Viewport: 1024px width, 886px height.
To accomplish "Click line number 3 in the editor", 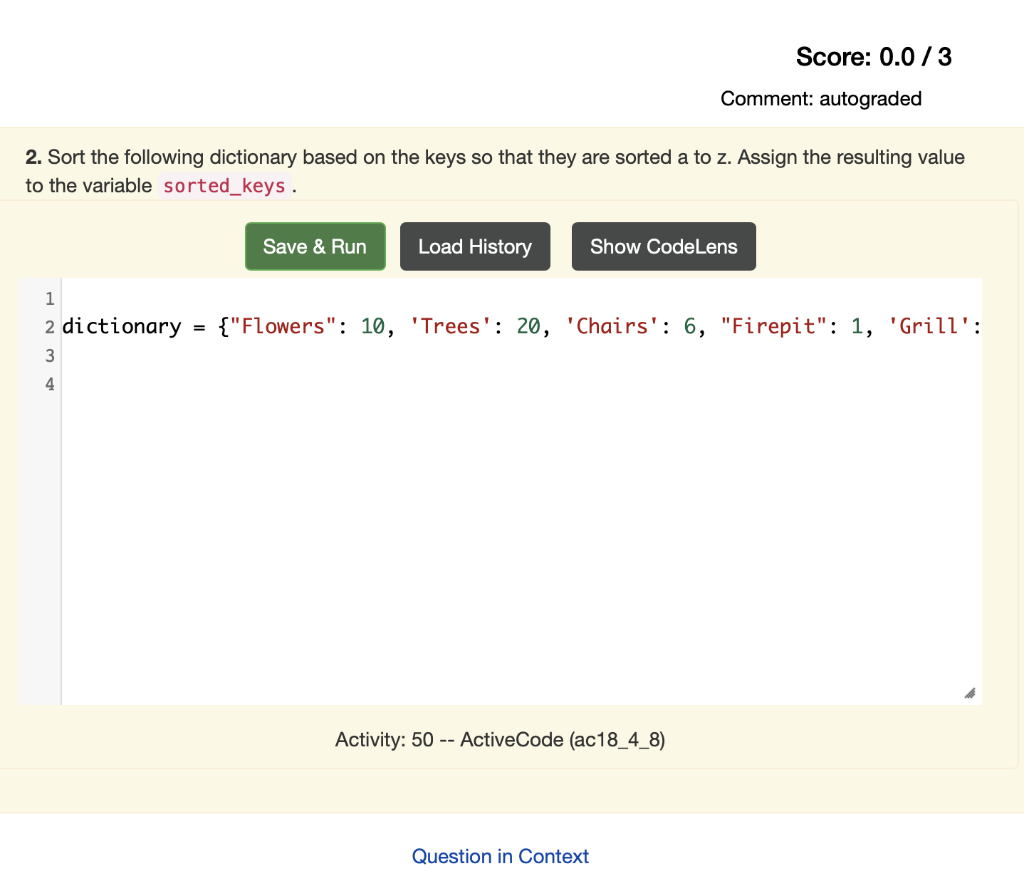I will 49,355.
